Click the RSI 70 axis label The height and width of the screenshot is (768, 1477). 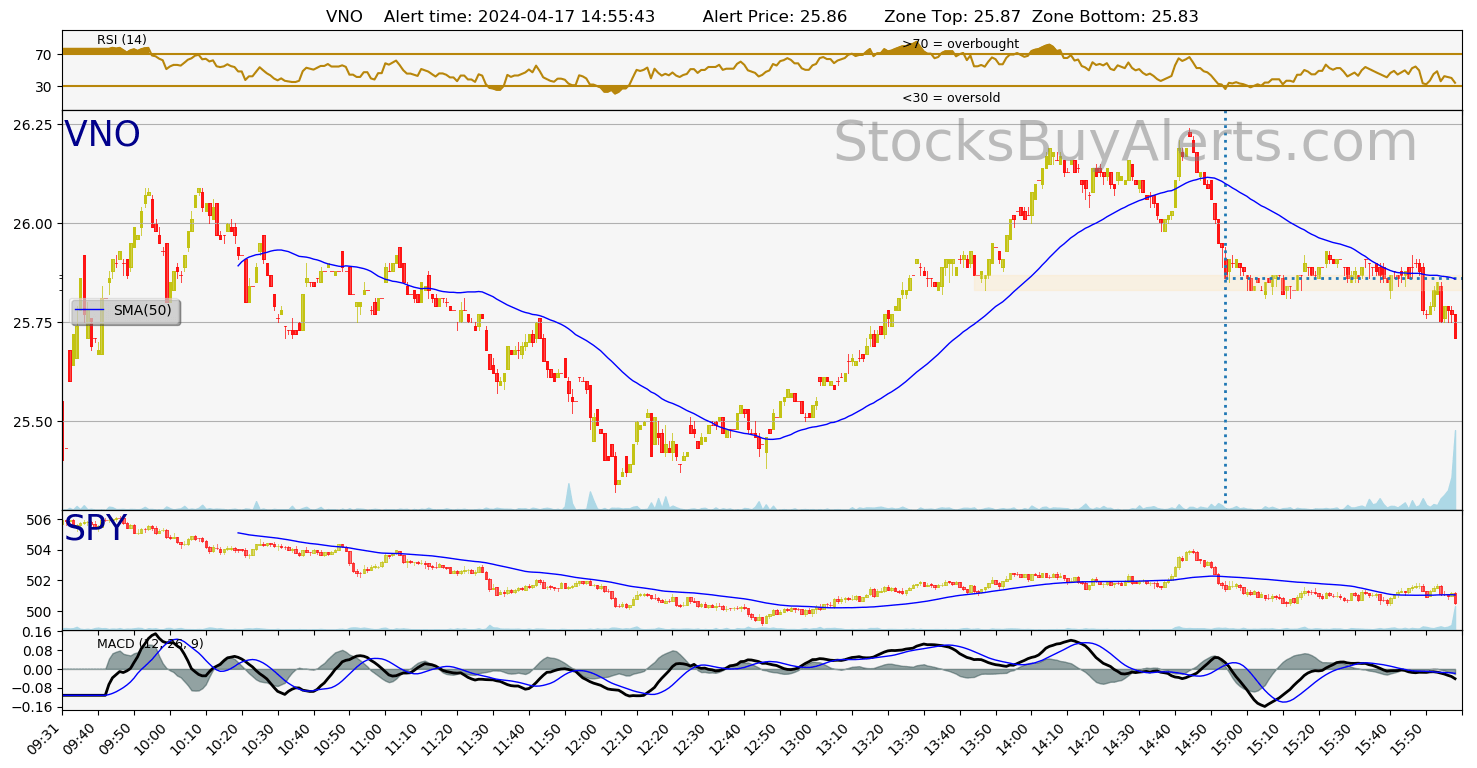pyautogui.click(x=44, y=55)
